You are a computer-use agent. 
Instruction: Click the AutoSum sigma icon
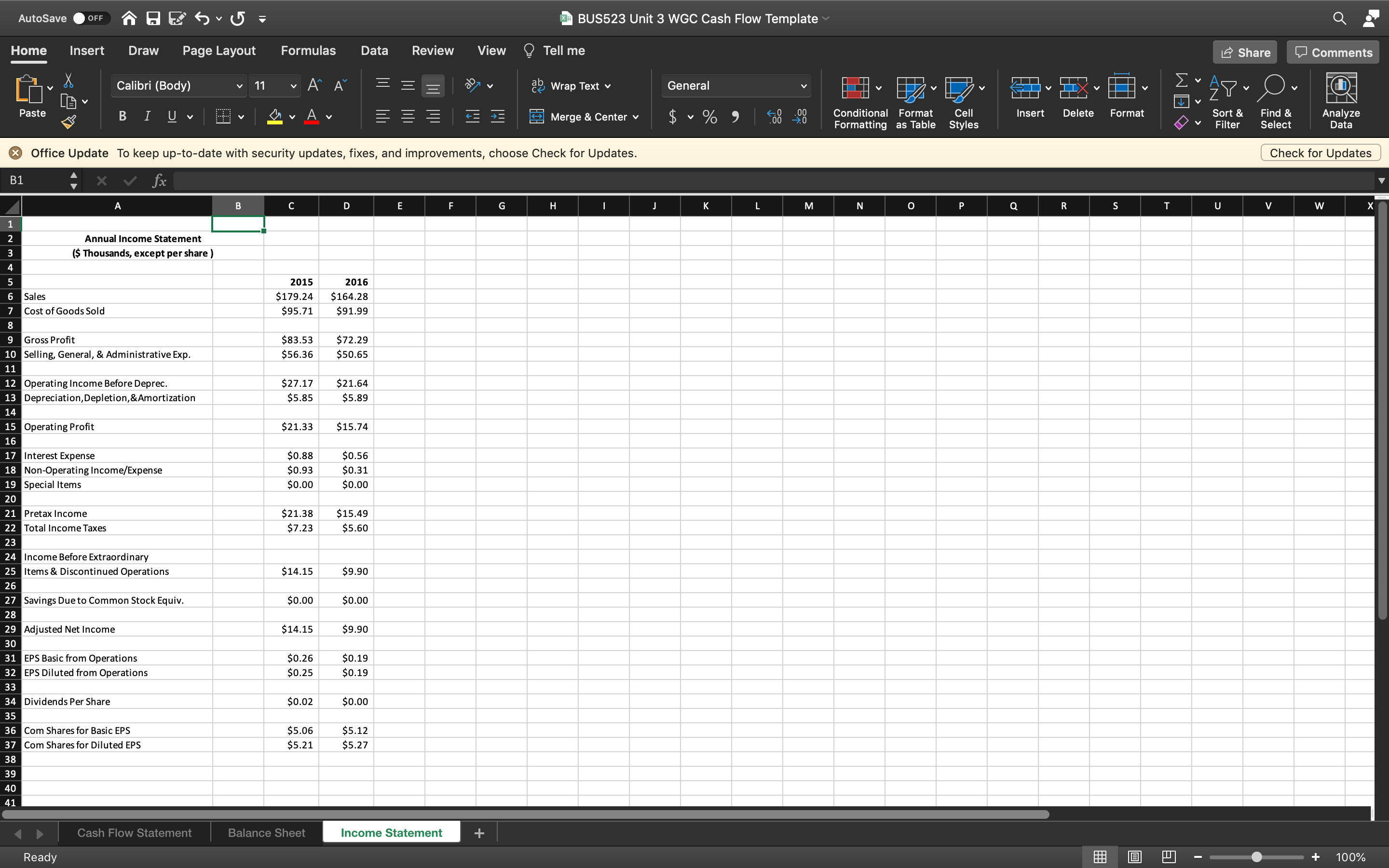click(x=1181, y=80)
